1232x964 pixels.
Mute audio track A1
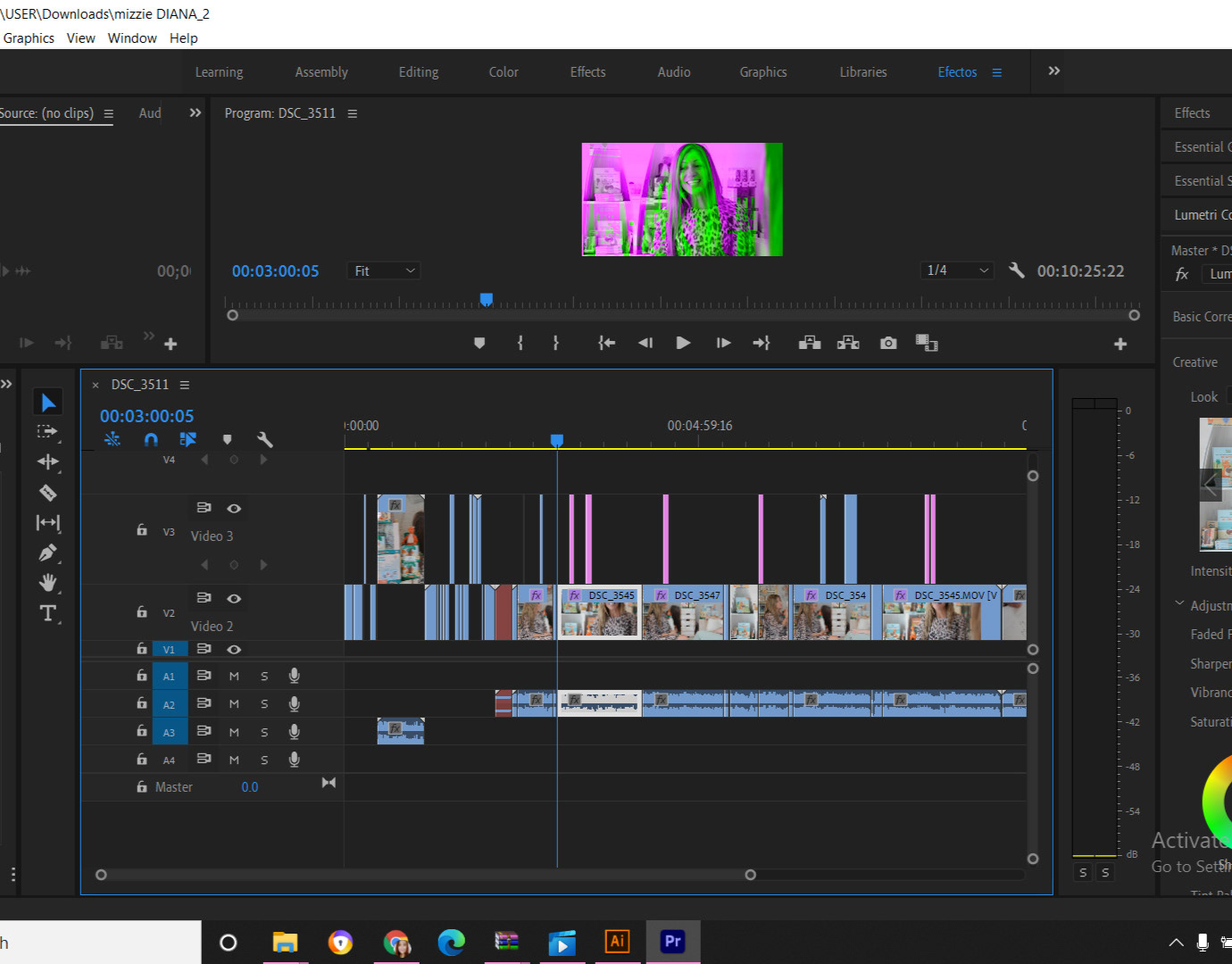pyautogui.click(x=234, y=677)
